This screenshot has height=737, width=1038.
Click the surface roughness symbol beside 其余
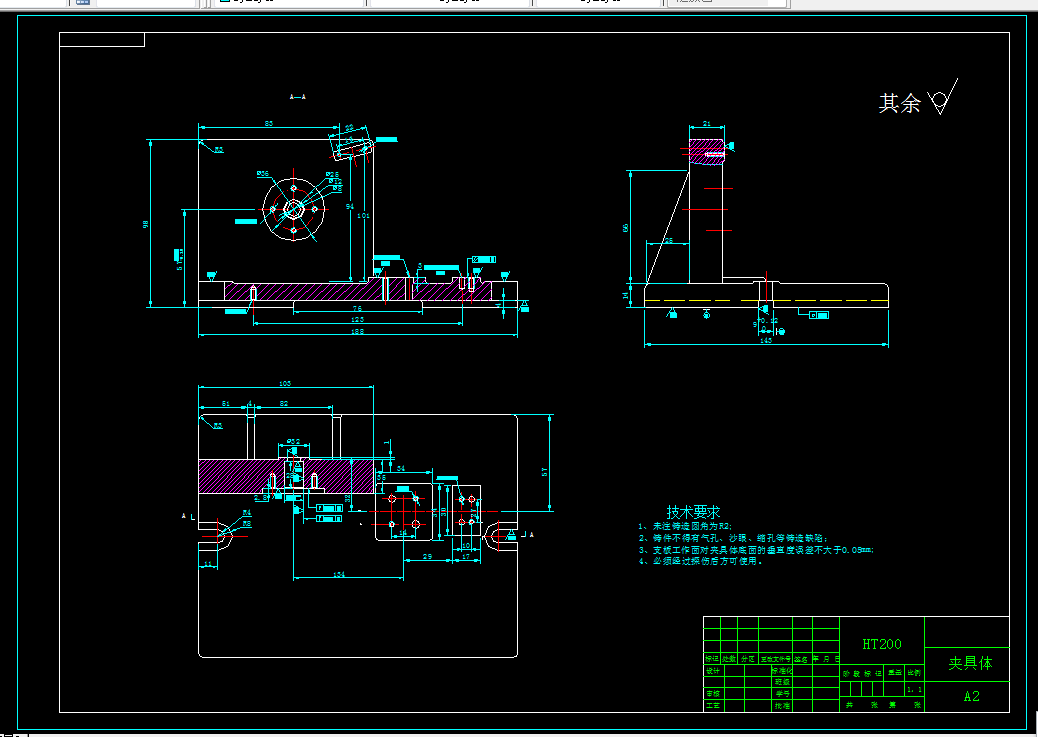[x=943, y=97]
